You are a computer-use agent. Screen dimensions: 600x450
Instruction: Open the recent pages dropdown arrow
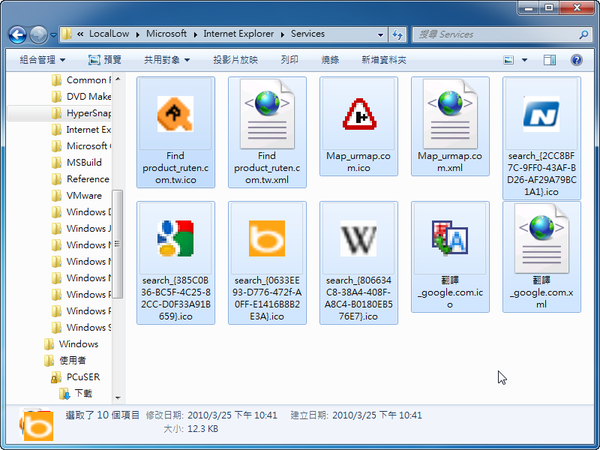click(x=53, y=35)
